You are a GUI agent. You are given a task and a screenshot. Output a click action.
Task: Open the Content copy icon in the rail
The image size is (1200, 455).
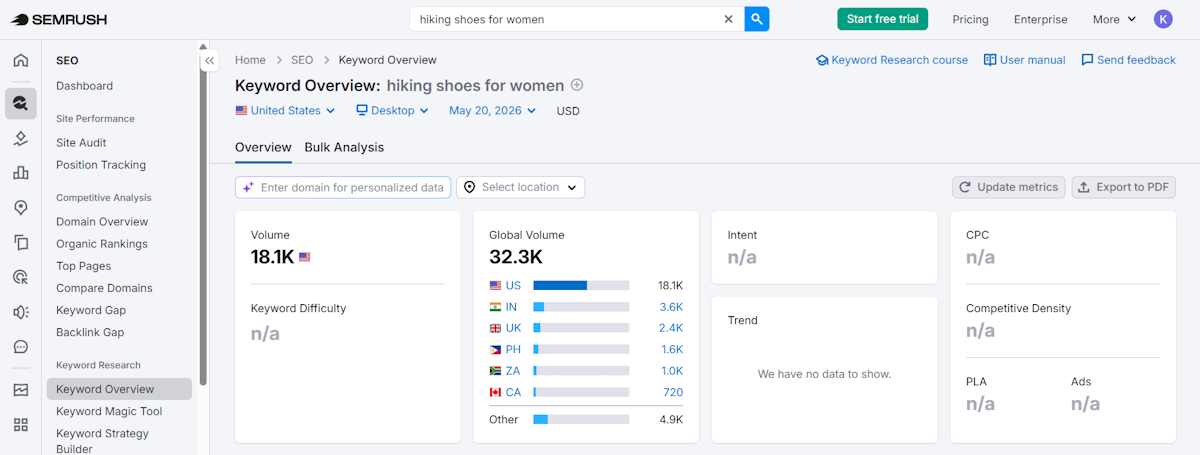click(20, 242)
